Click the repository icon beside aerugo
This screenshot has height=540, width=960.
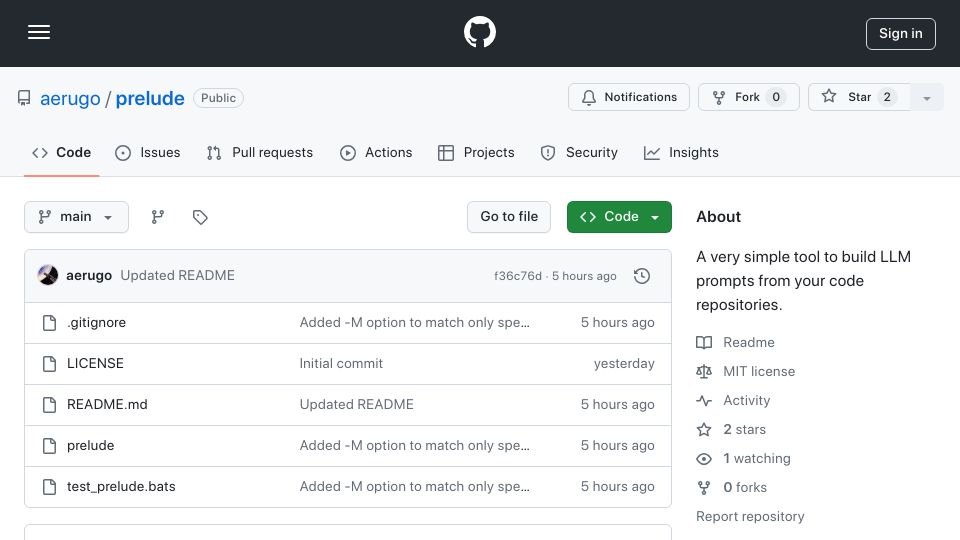click(x=24, y=98)
